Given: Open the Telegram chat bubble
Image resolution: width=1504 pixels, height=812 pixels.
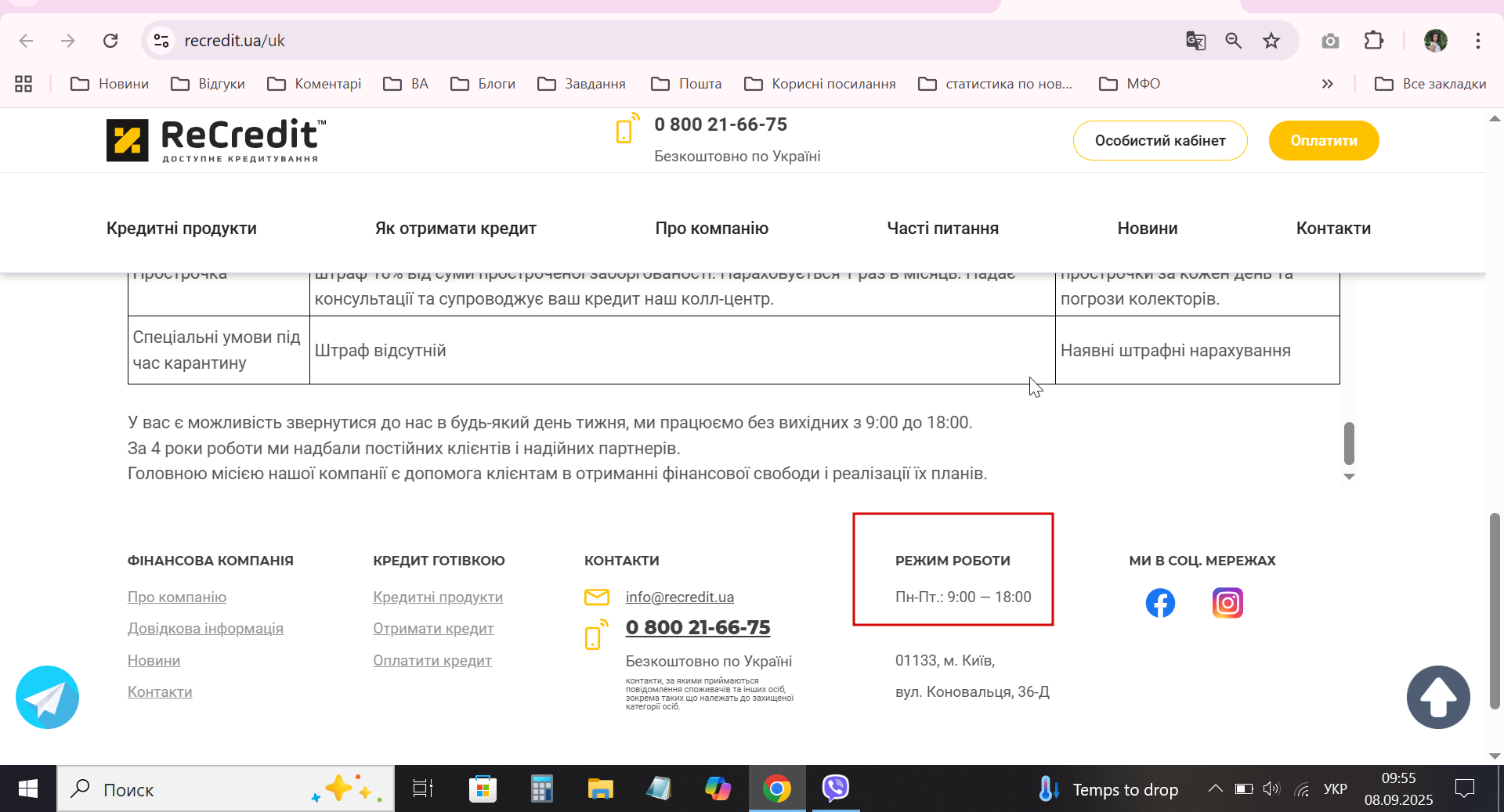Looking at the screenshot, I should [x=47, y=697].
